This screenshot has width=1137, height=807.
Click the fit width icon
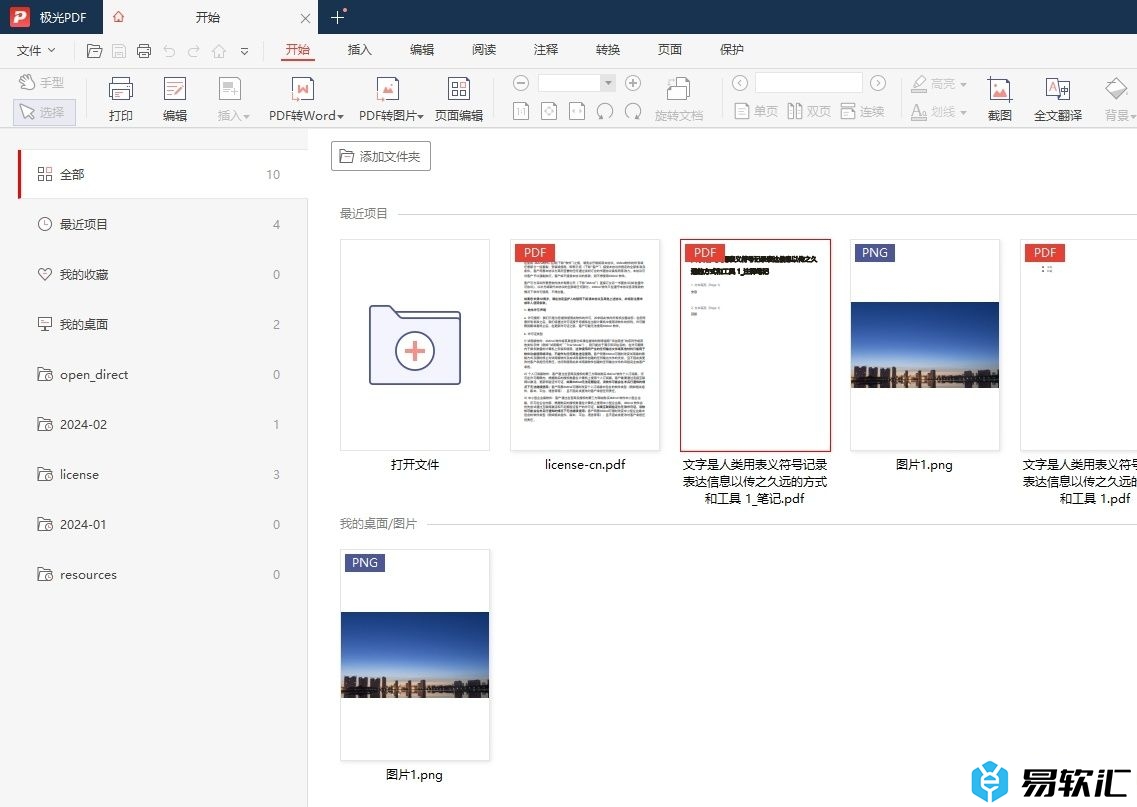point(577,111)
